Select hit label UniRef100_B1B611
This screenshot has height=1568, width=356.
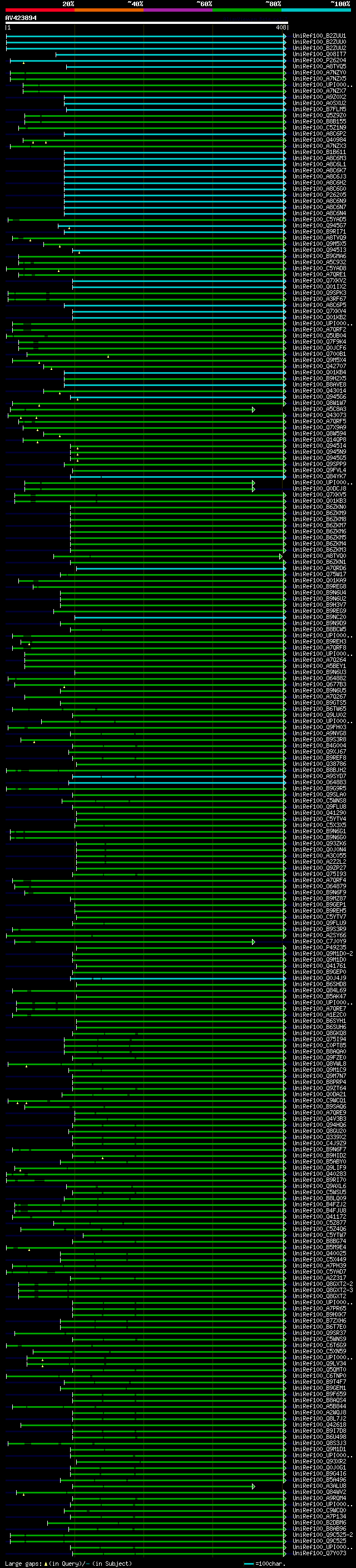coord(319,152)
